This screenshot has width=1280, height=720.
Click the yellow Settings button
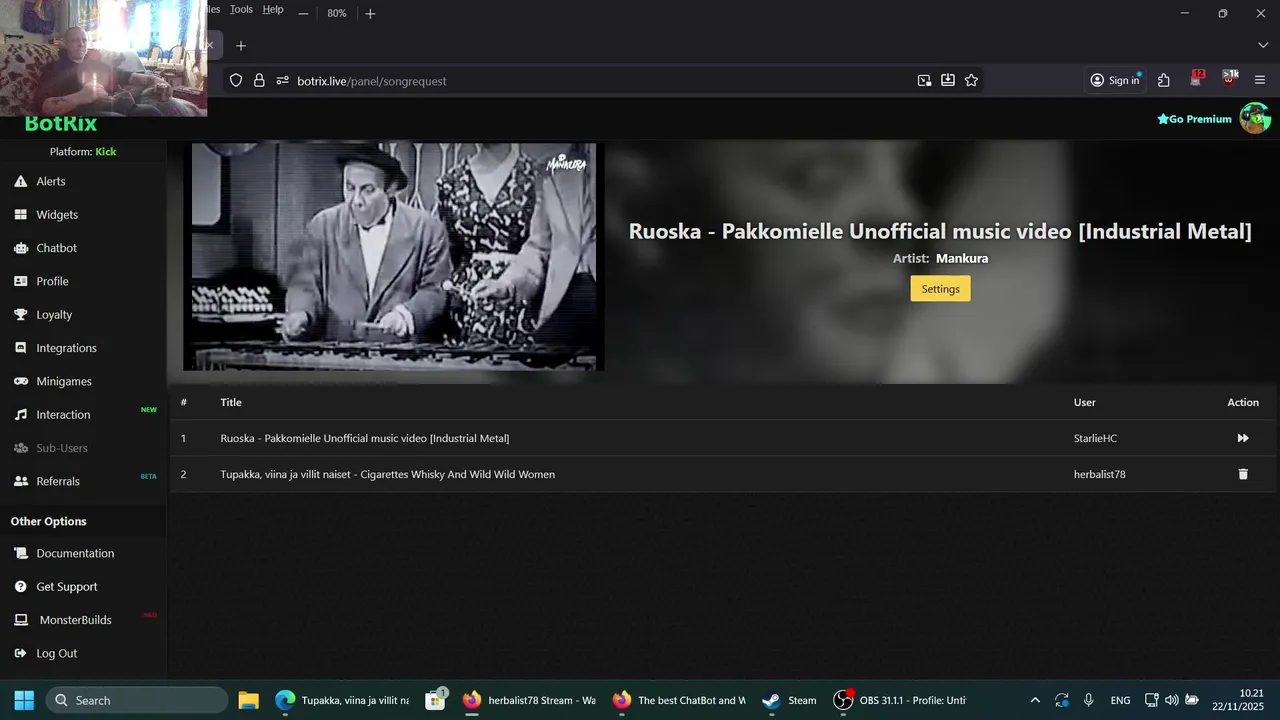(940, 288)
